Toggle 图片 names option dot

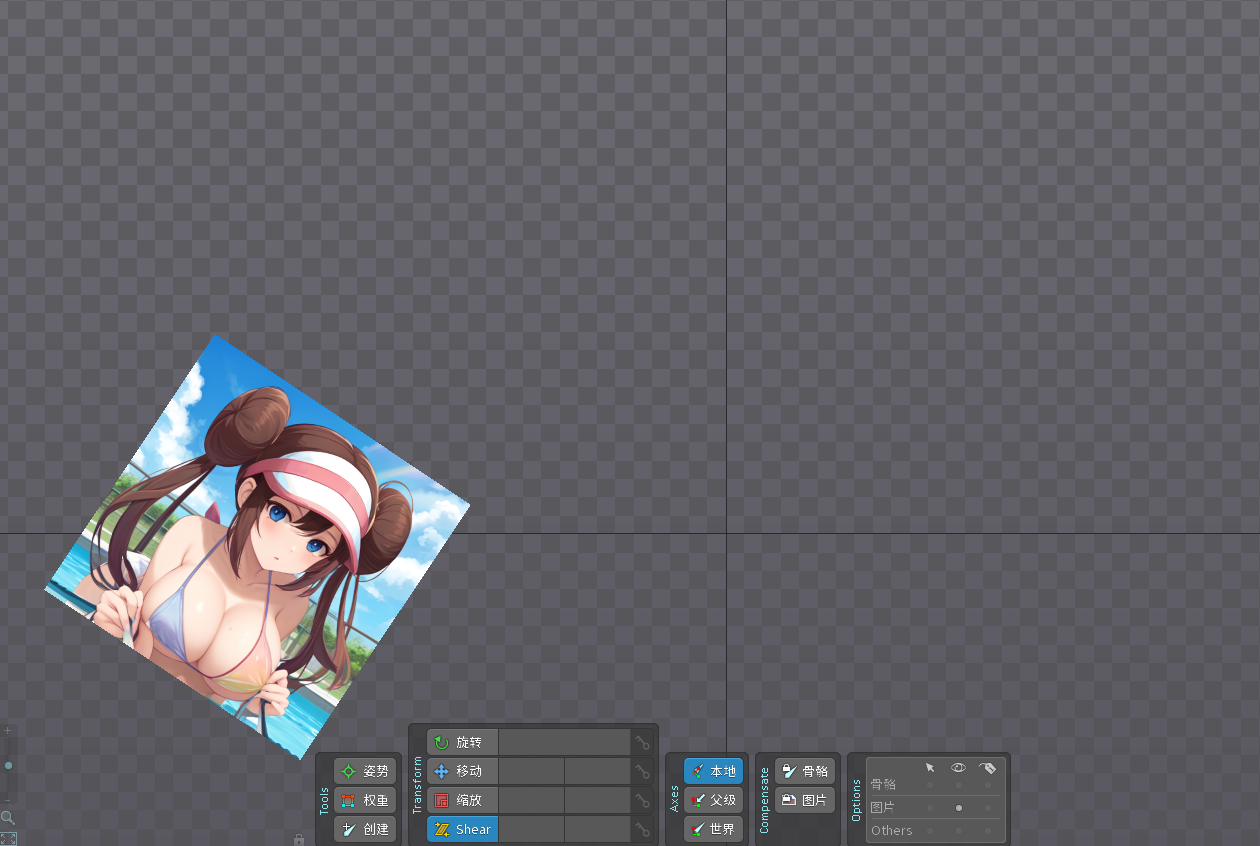[988, 807]
